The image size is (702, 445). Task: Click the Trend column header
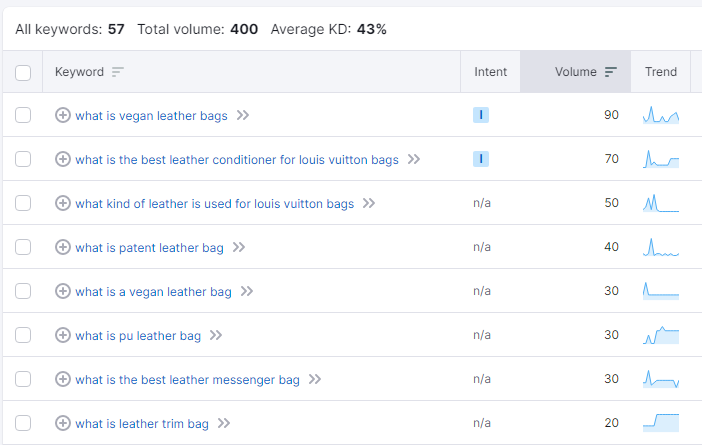coord(661,72)
